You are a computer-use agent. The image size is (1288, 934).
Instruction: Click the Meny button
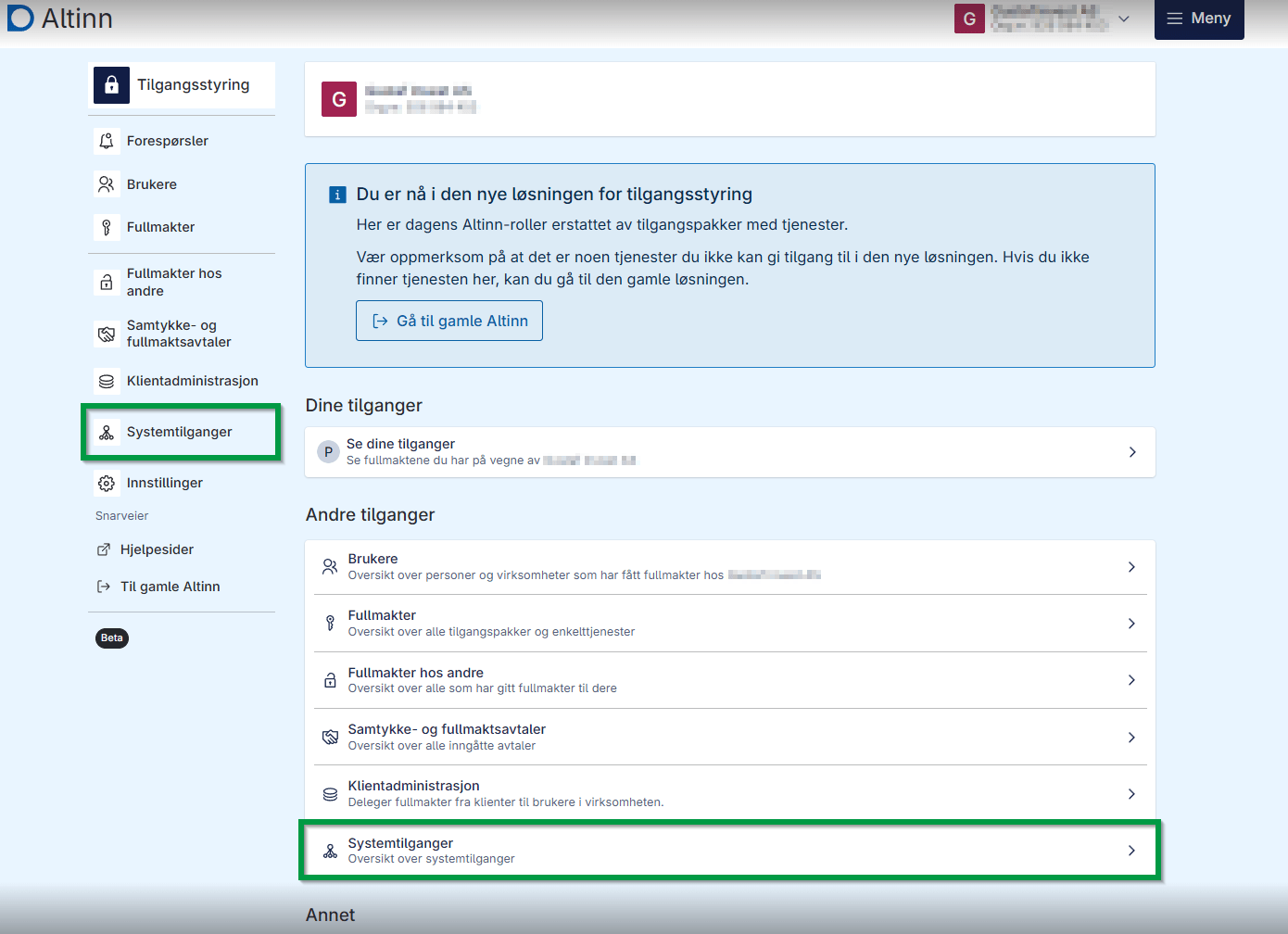click(x=1199, y=19)
